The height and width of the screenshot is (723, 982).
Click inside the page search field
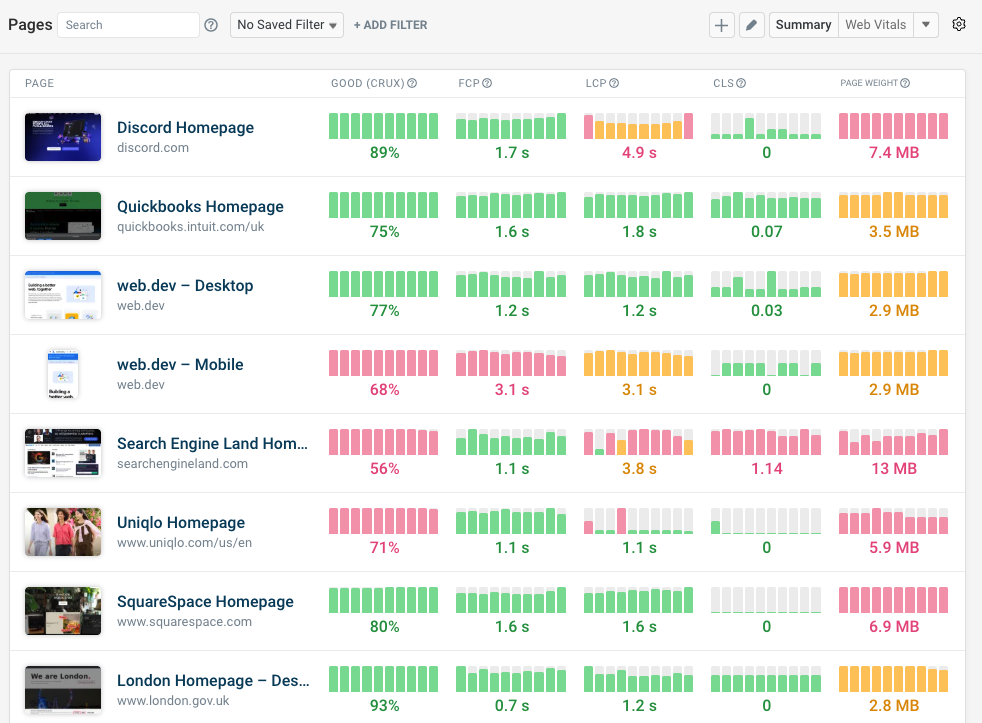click(128, 24)
